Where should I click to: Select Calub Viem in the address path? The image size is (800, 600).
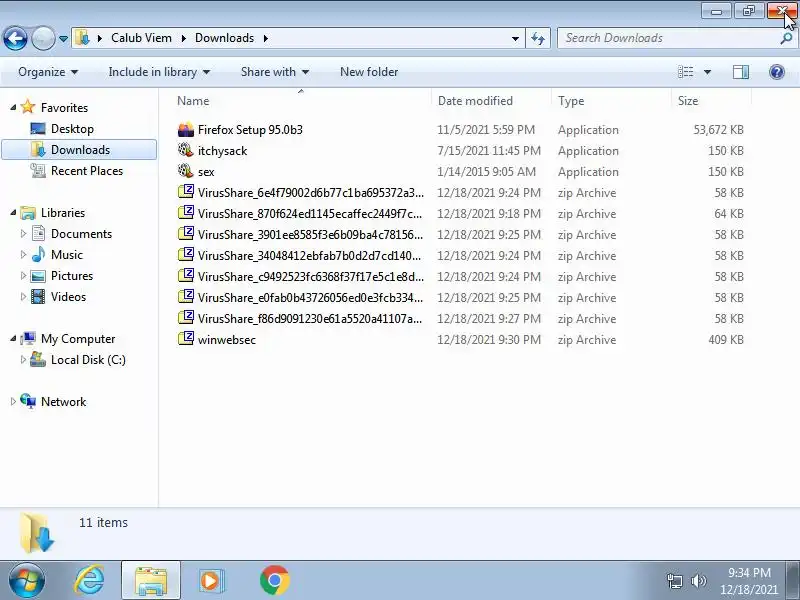(x=141, y=38)
